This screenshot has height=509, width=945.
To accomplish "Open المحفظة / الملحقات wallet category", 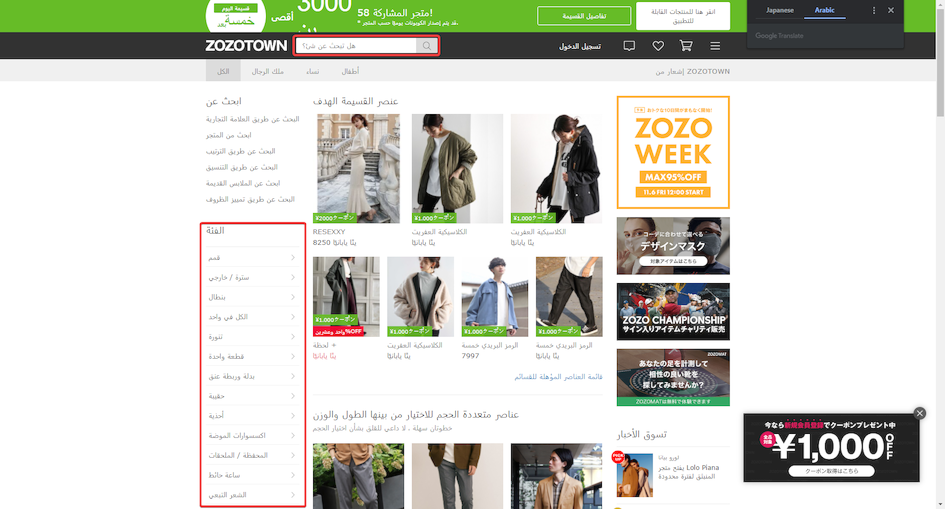I will pyautogui.click(x=253, y=455).
